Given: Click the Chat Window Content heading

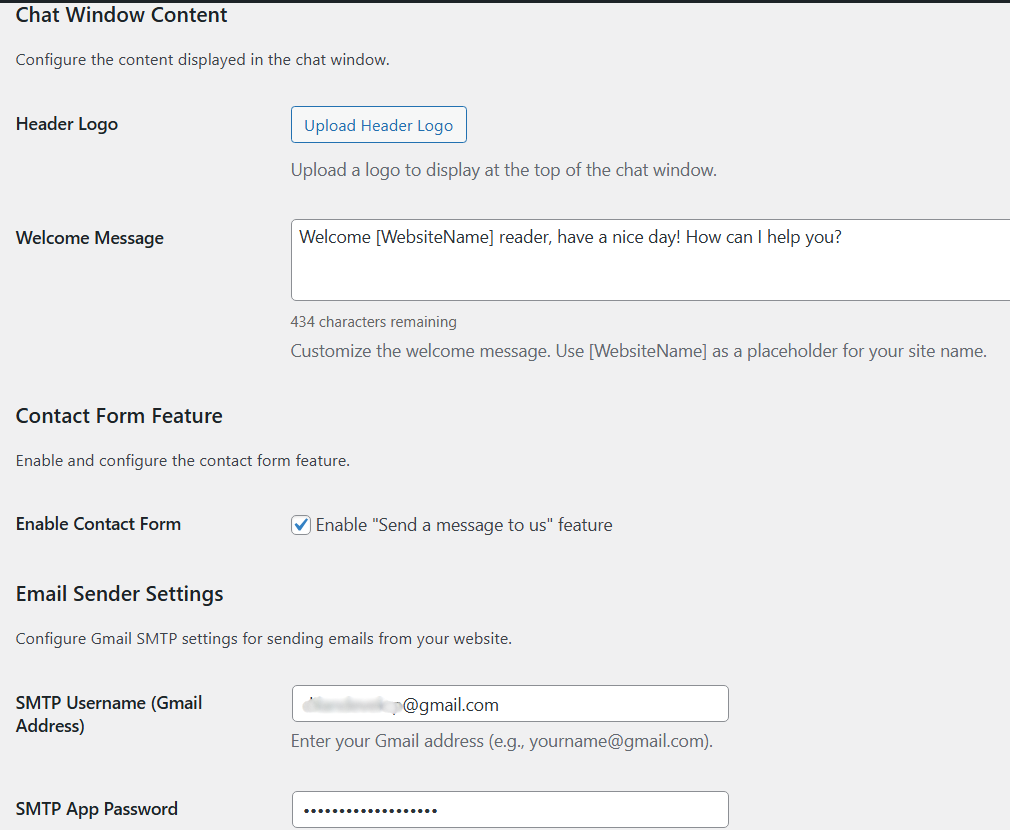Looking at the screenshot, I should tap(121, 15).
